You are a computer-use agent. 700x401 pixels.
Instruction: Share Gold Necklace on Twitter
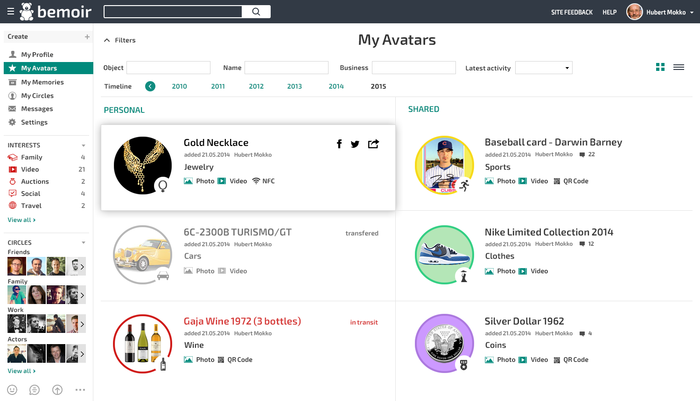(x=355, y=144)
